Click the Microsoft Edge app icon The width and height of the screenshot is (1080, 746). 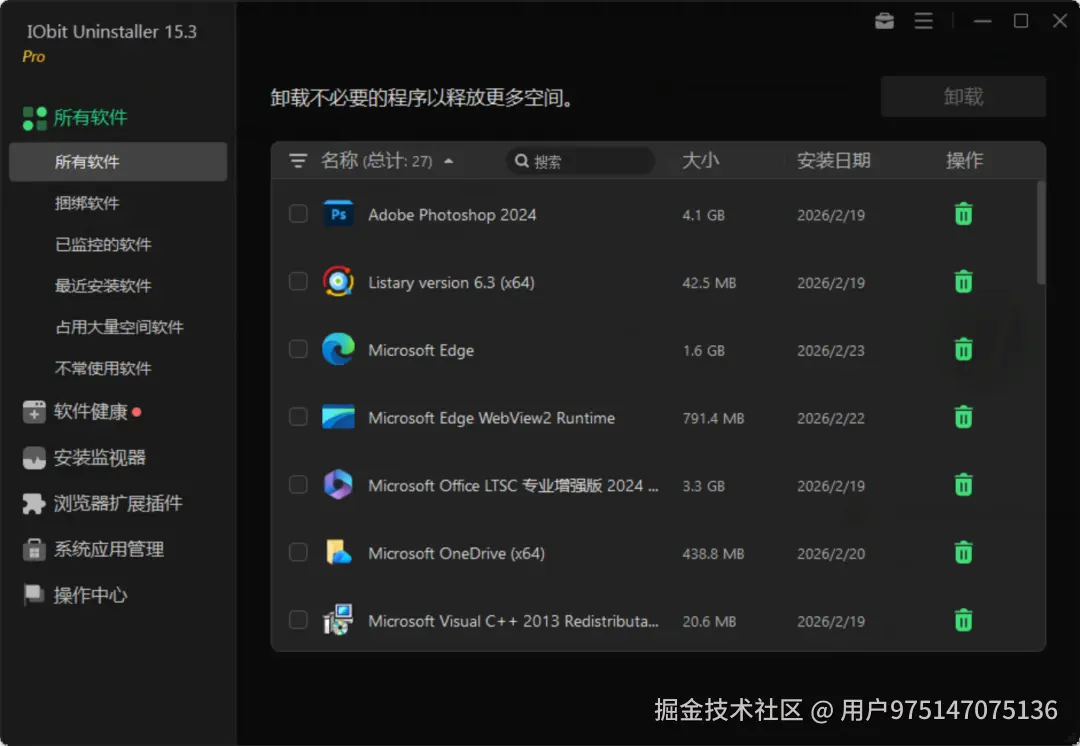point(338,349)
